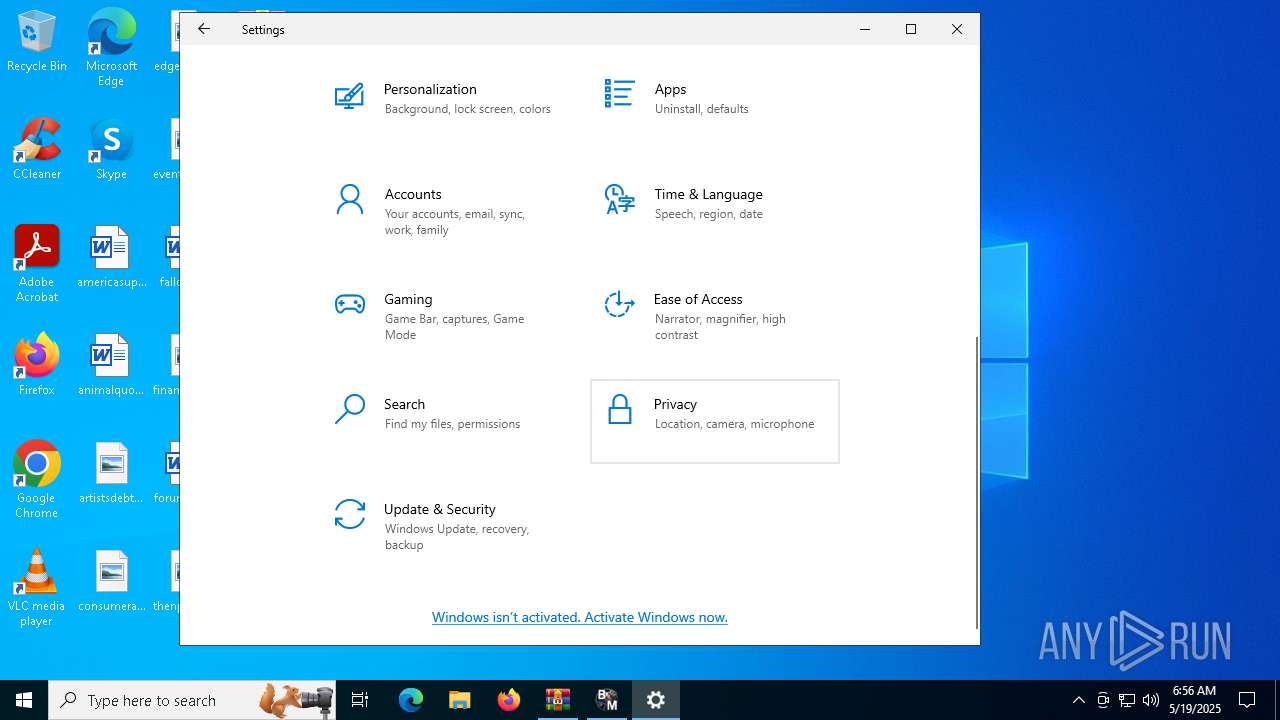
Task: Show hidden system tray icons
Action: pyautogui.click(x=1078, y=700)
